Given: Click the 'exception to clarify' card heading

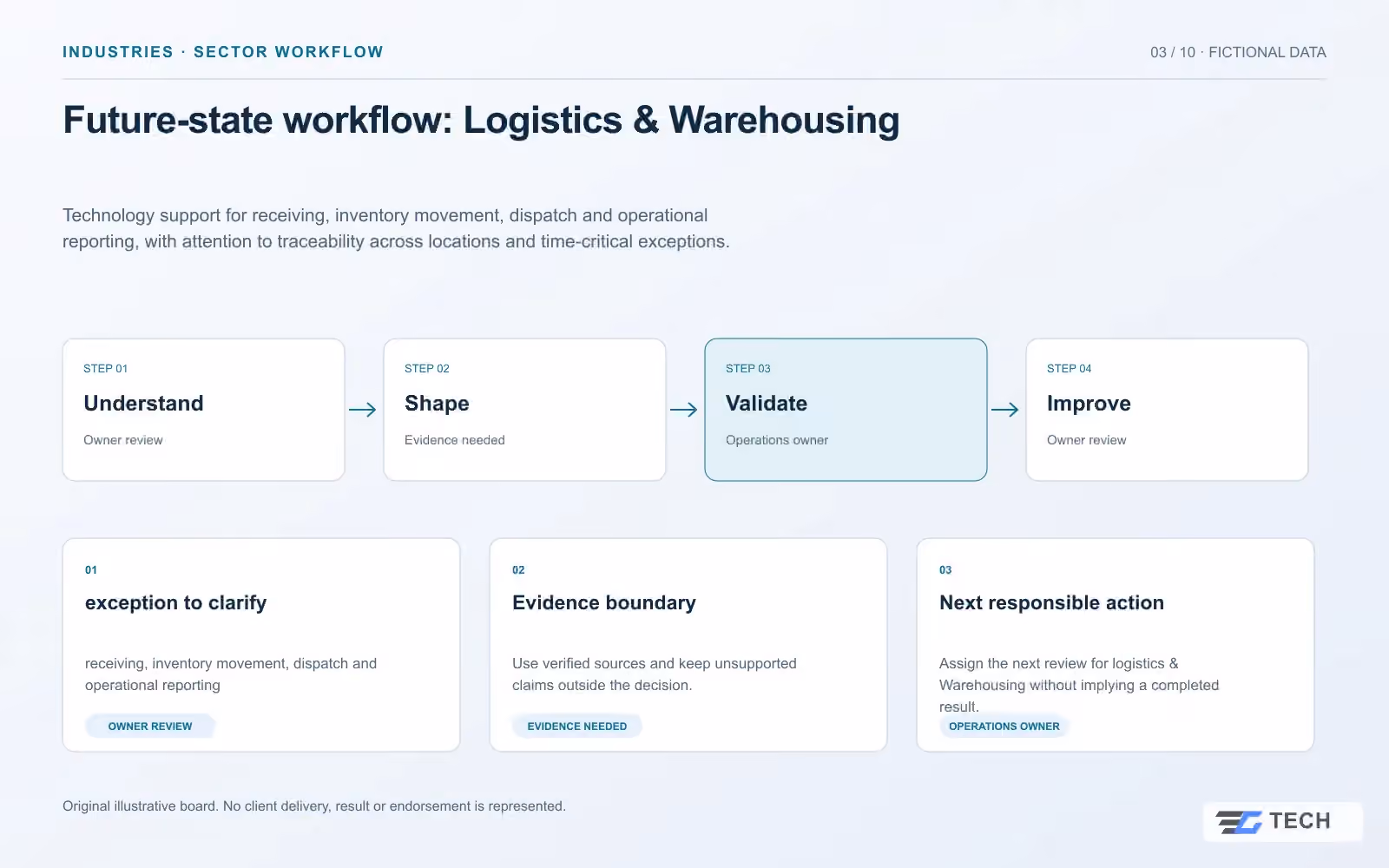Looking at the screenshot, I should coord(175,602).
